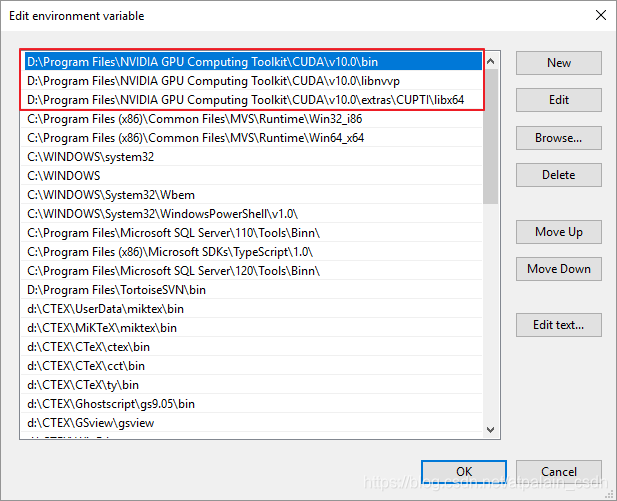Select CTEX\CTeX\ty\bin entry
The image size is (617, 501).
pyautogui.click(x=253, y=385)
